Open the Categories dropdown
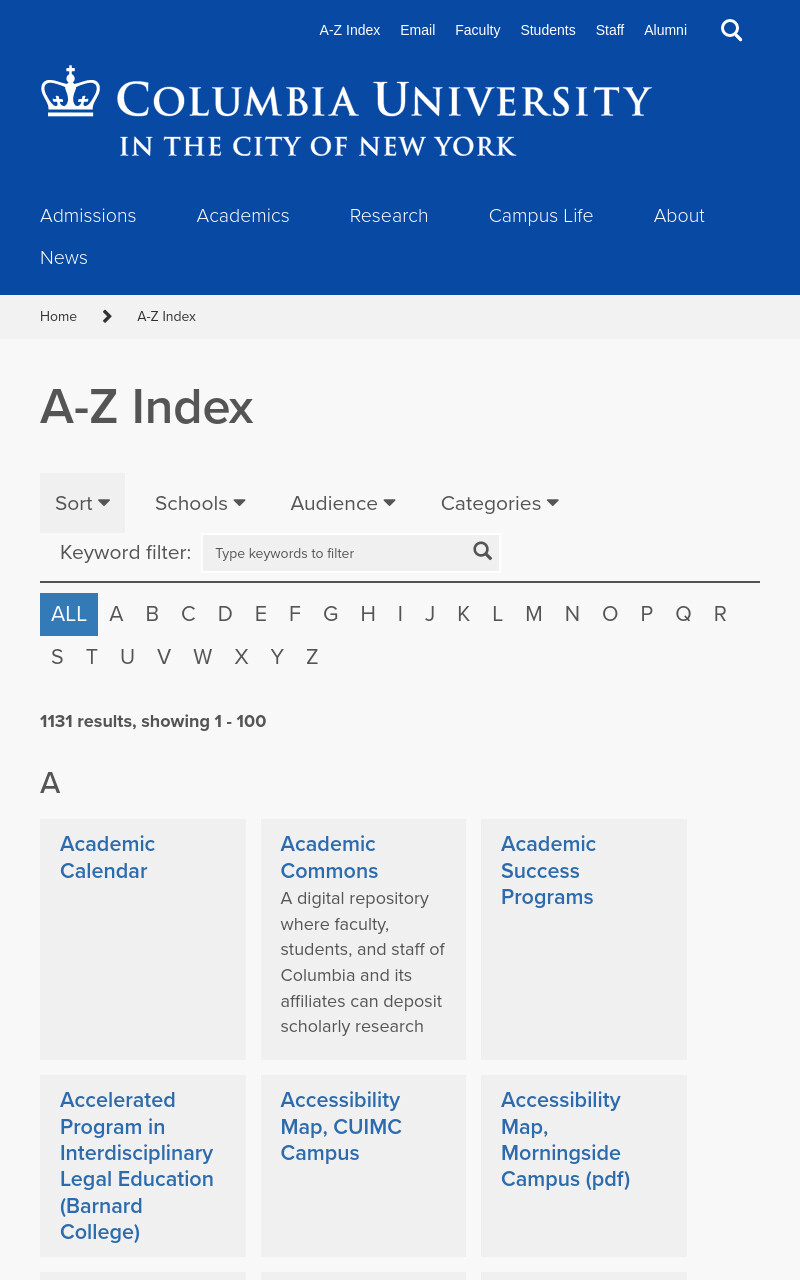 pos(500,503)
